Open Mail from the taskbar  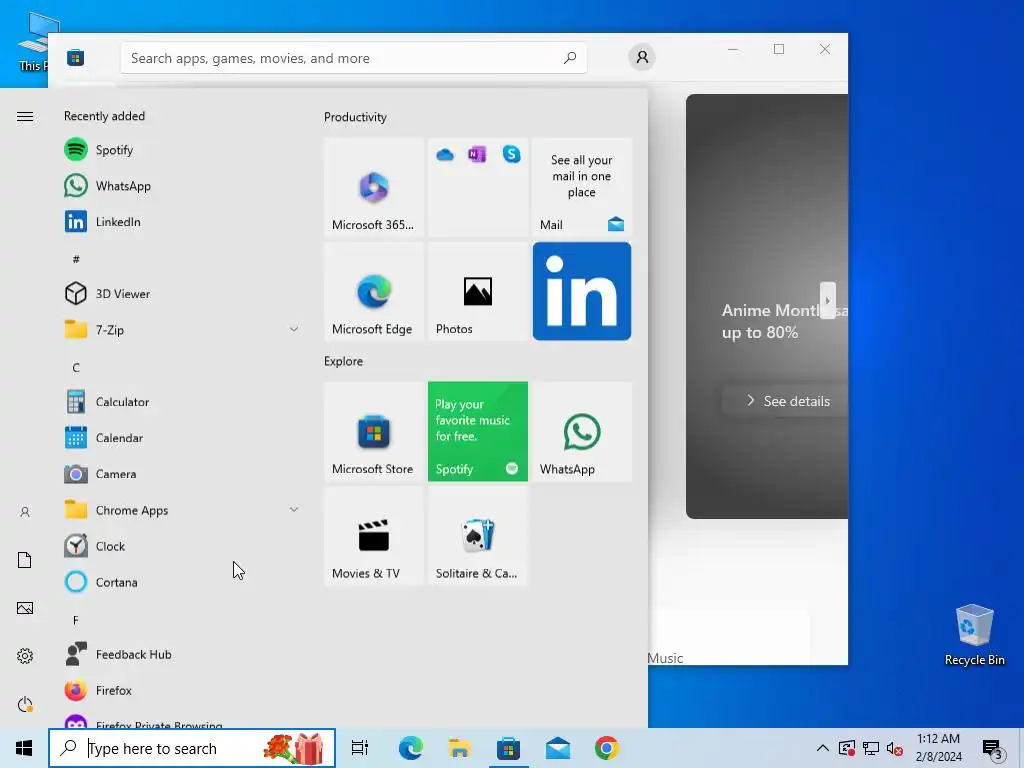558,748
